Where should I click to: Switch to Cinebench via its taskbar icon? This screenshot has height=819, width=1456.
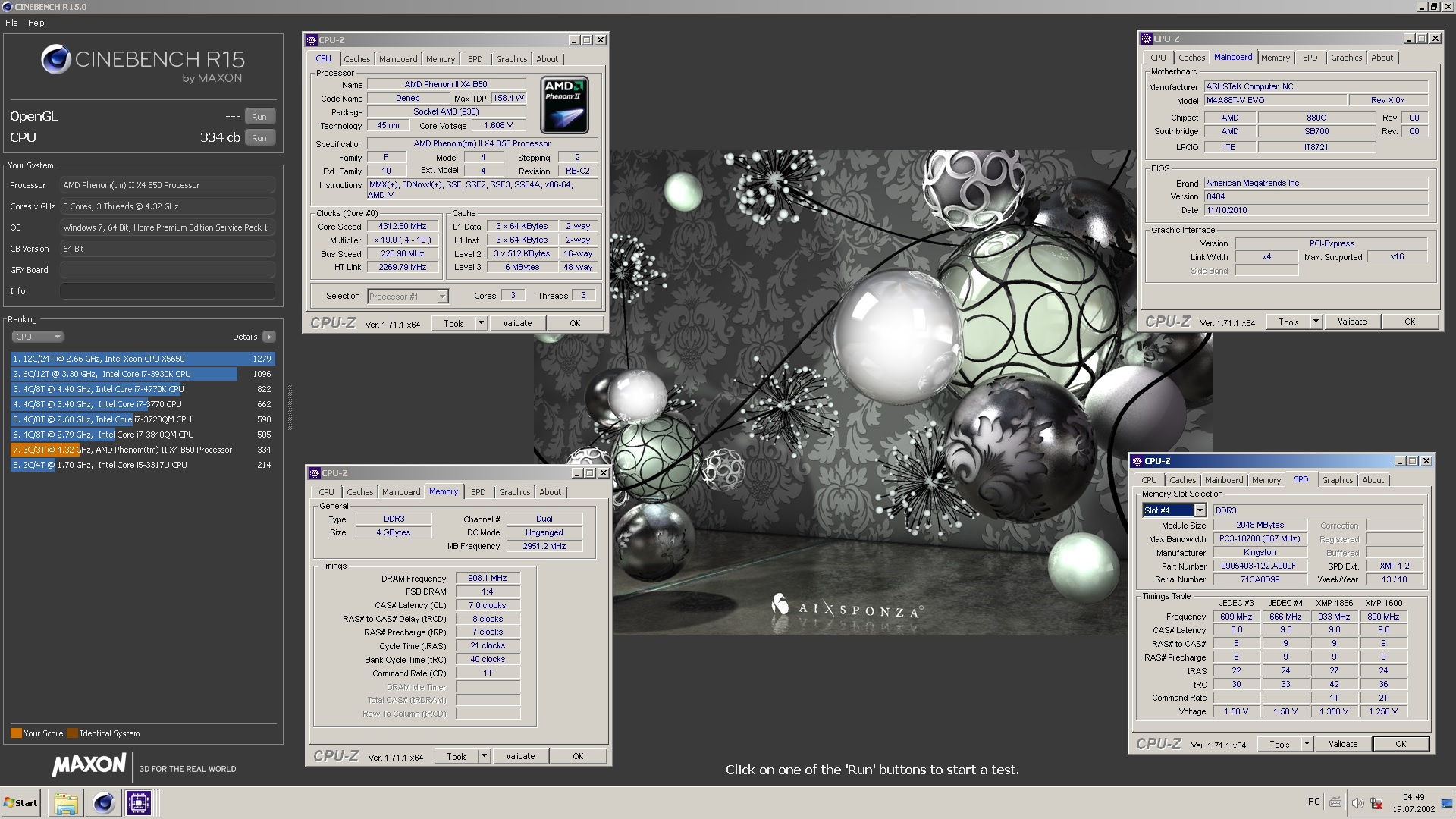(x=103, y=803)
